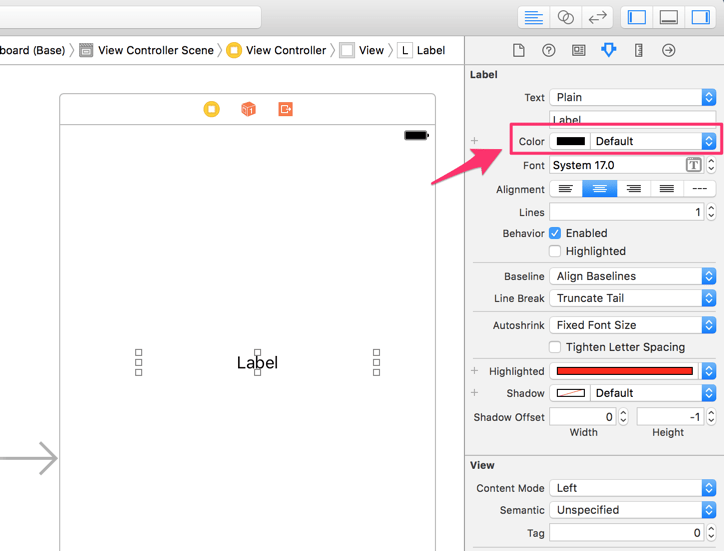This screenshot has width=724, height=551.
Task: Hide the Navigator panel
Action: pyautogui.click(x=637, y=18)
